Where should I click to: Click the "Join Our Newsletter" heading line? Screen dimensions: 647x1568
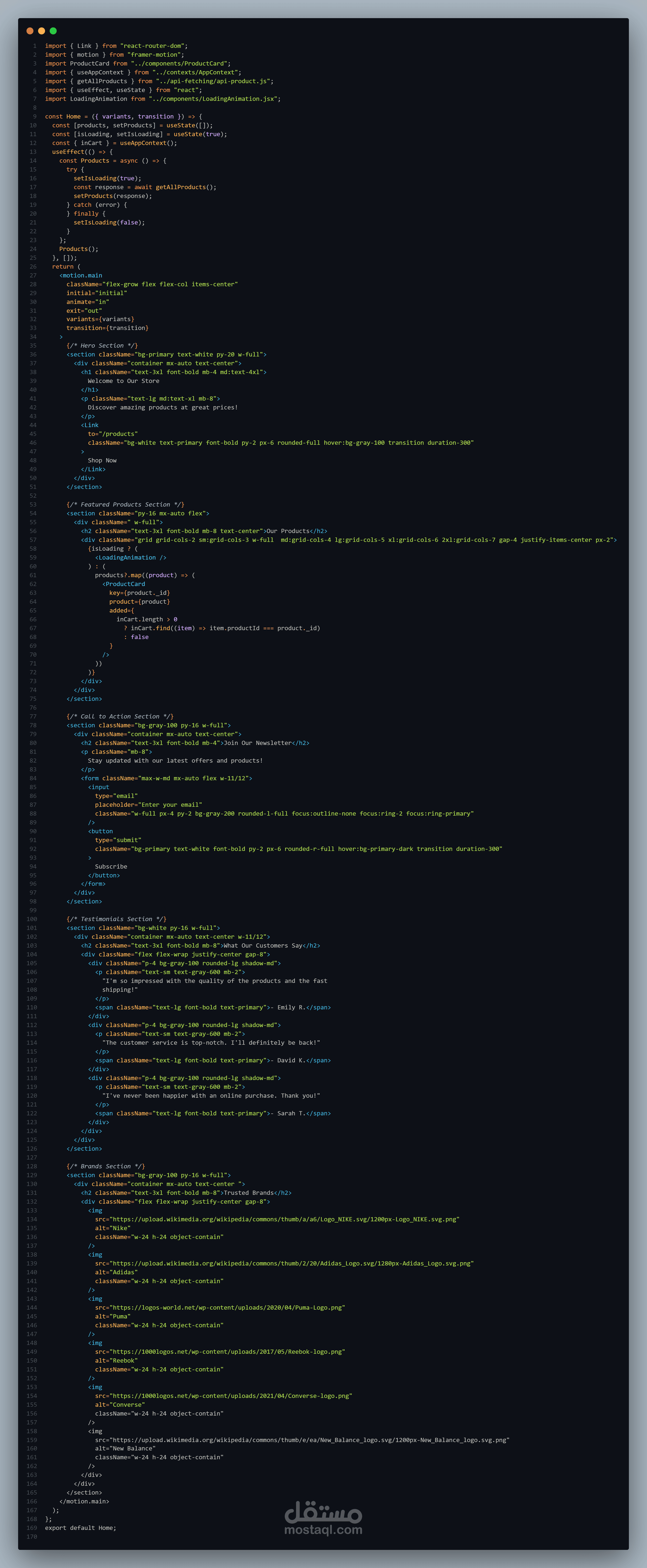tap(195, 743)
